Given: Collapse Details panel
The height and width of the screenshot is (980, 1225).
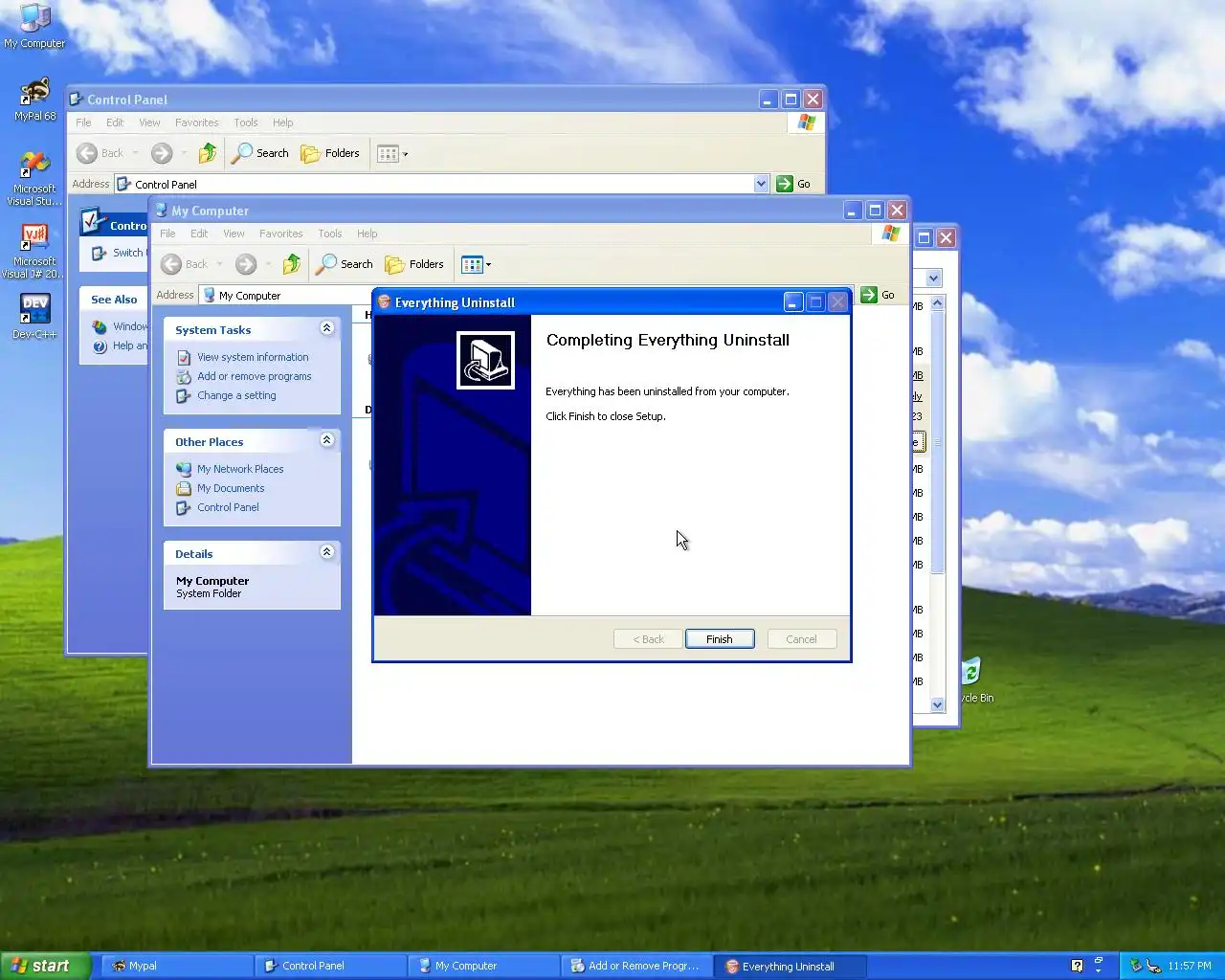Looking at the screenshot, I should point(326,552).
